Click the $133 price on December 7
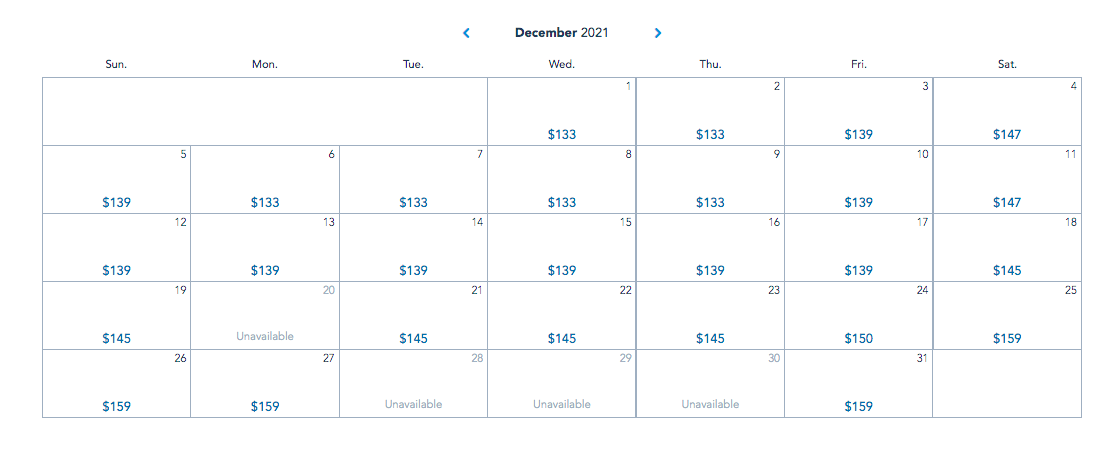Viewport: 1105px width, 454px height. click(413, 202)
